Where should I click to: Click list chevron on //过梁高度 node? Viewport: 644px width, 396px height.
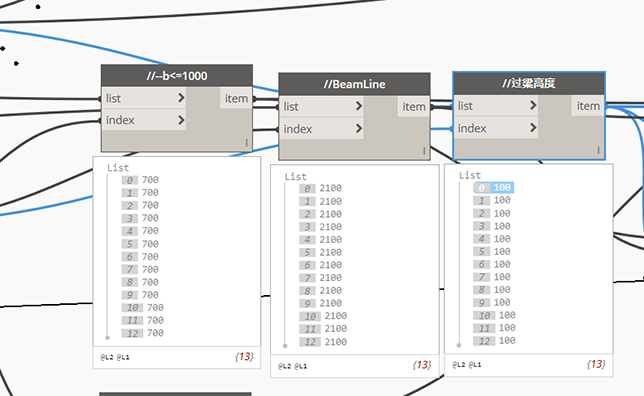point(533,105)
